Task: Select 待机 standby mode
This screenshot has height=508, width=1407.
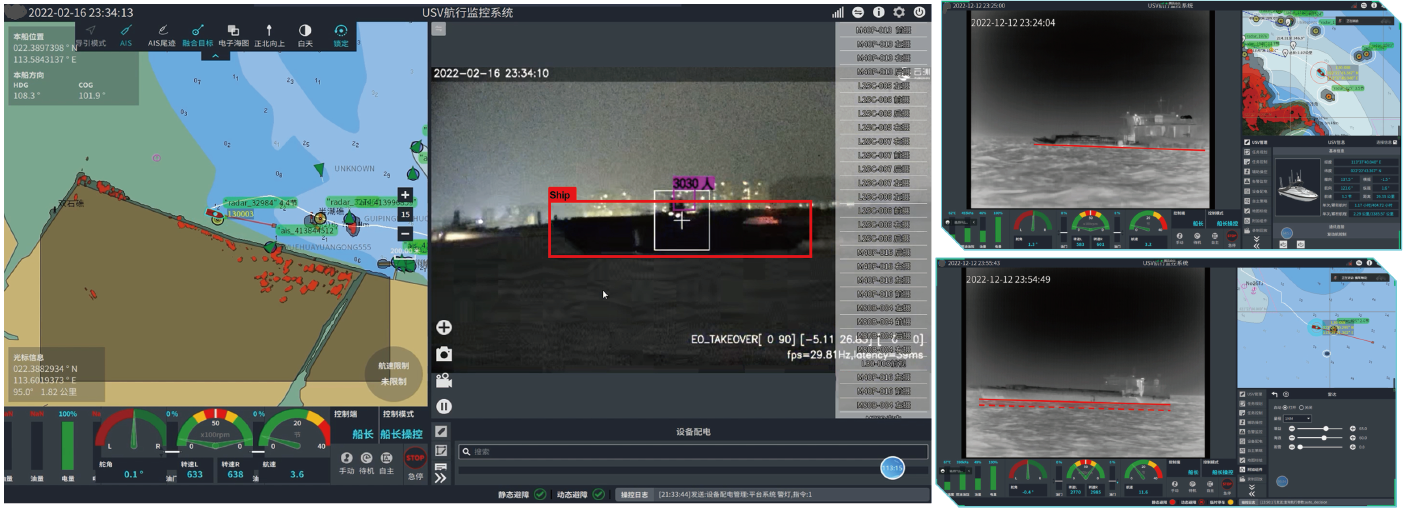Action: coord(366,463)
